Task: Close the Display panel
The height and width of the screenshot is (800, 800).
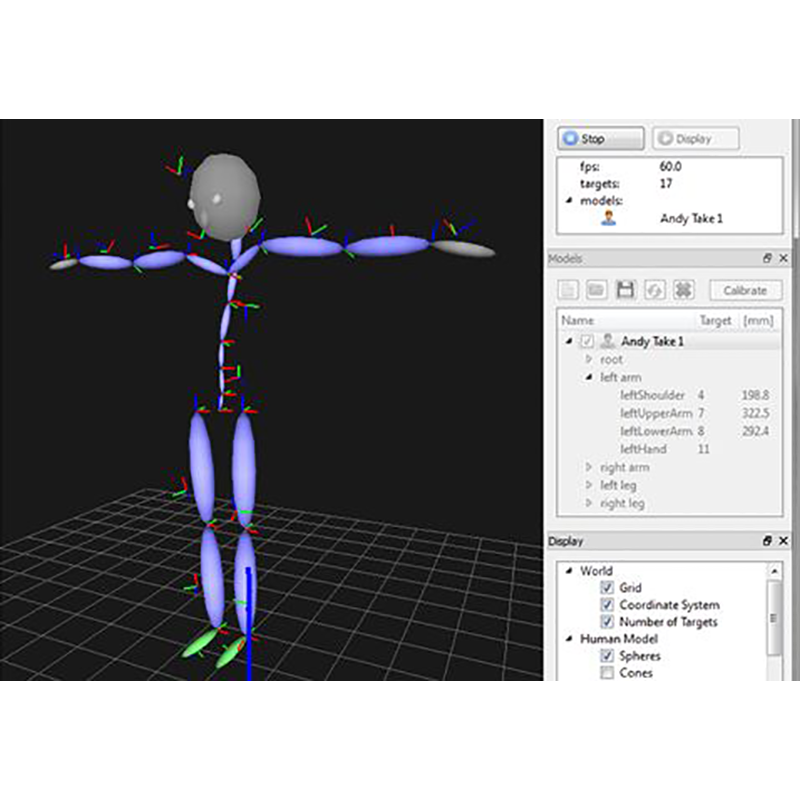Action: pyautogui.click(x=784, y=540)
